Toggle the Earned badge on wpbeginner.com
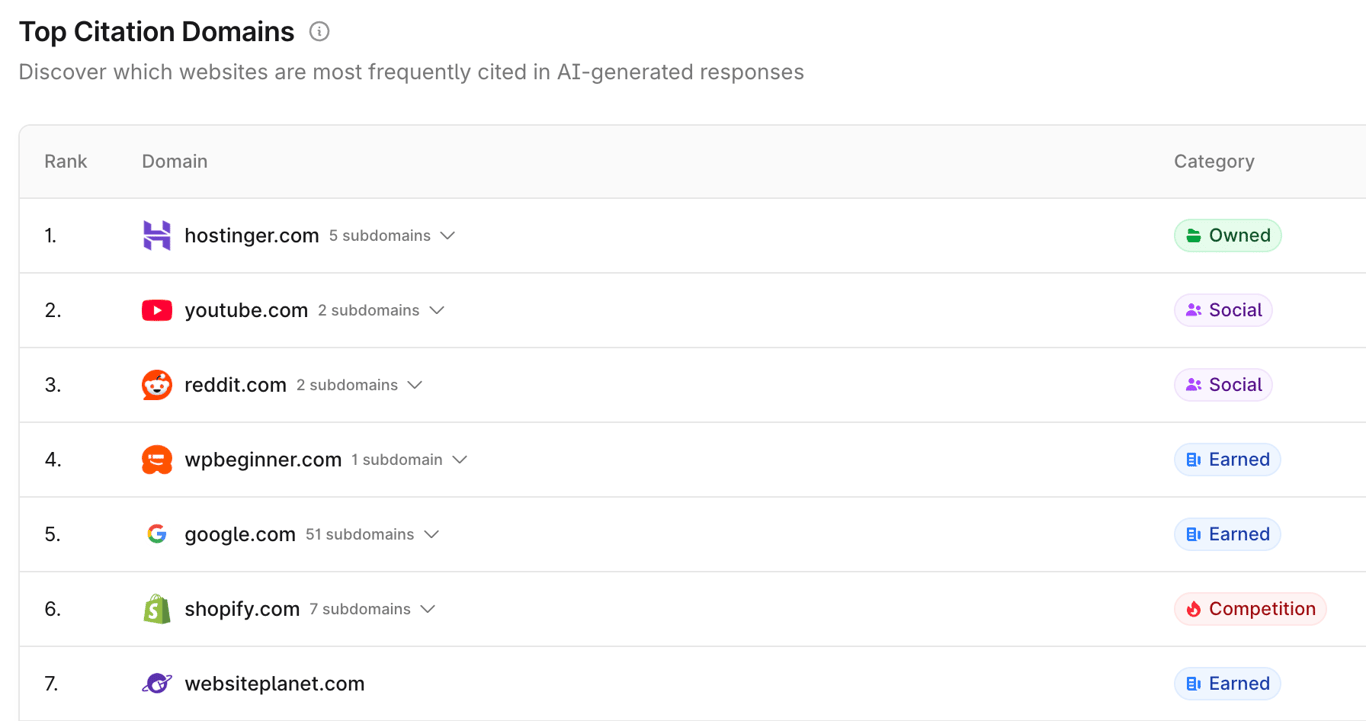 pos(1227,459)
